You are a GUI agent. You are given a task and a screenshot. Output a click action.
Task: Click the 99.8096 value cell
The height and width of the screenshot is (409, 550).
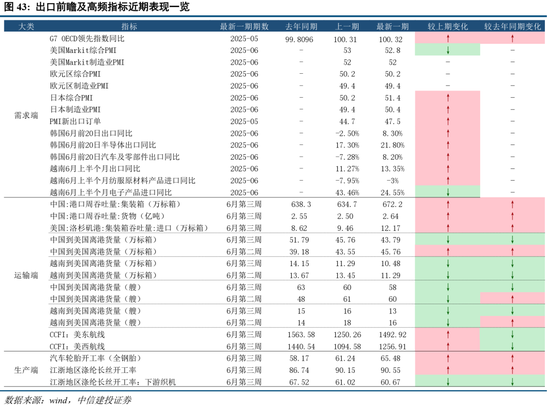[299, 39]
